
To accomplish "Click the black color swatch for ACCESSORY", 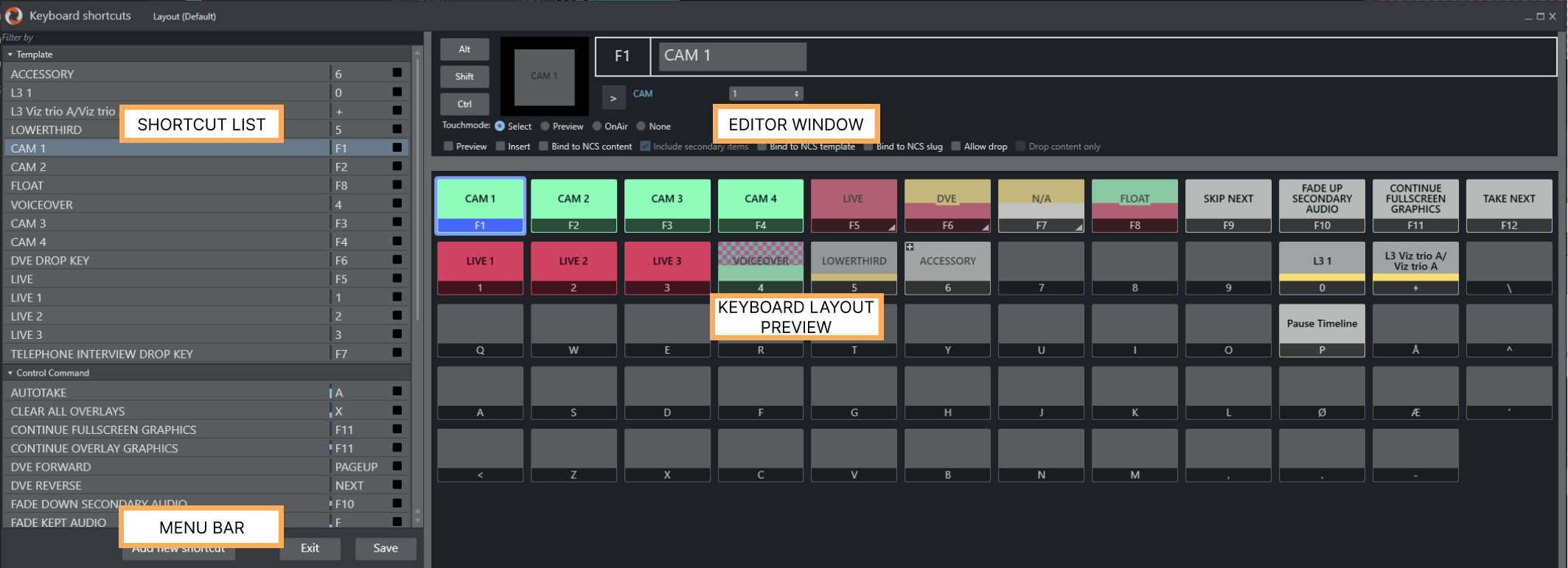I will click(x=397, y=73).
